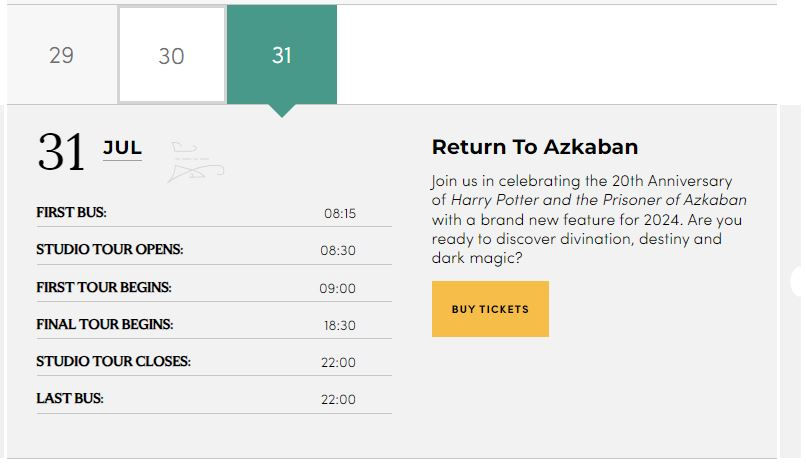806x466 pixels.
Task: Click the 18:30 final tour time
Action: click(x=340, y=325)
